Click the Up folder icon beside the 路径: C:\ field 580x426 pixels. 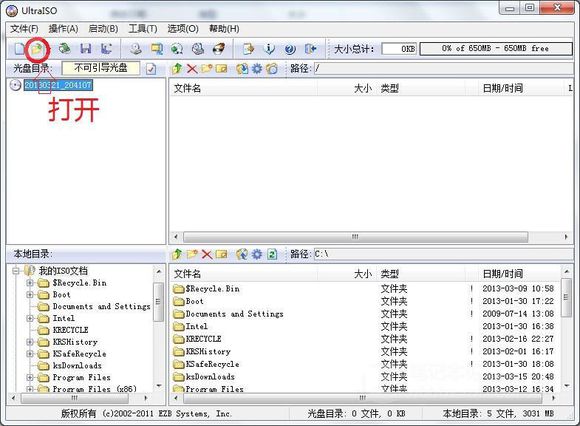click(x=177, y=254)
